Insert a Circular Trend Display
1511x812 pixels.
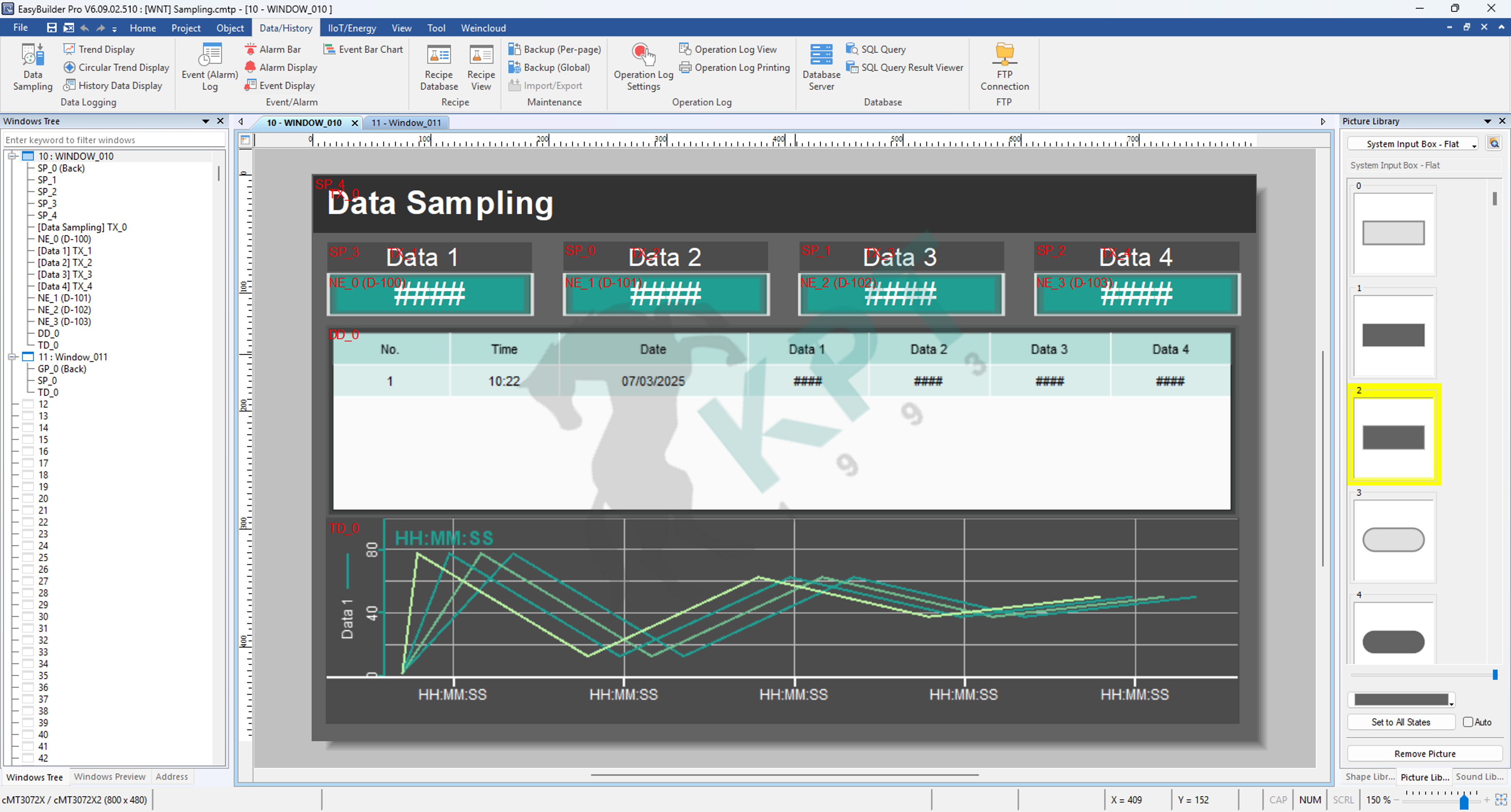coord(116,67)
